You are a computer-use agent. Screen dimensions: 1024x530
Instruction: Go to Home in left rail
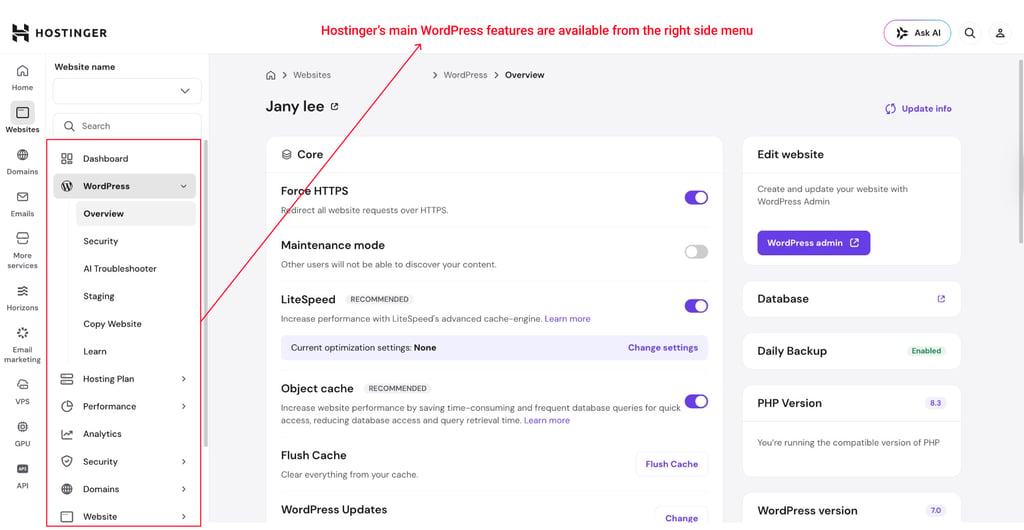[x=22, y=77]
